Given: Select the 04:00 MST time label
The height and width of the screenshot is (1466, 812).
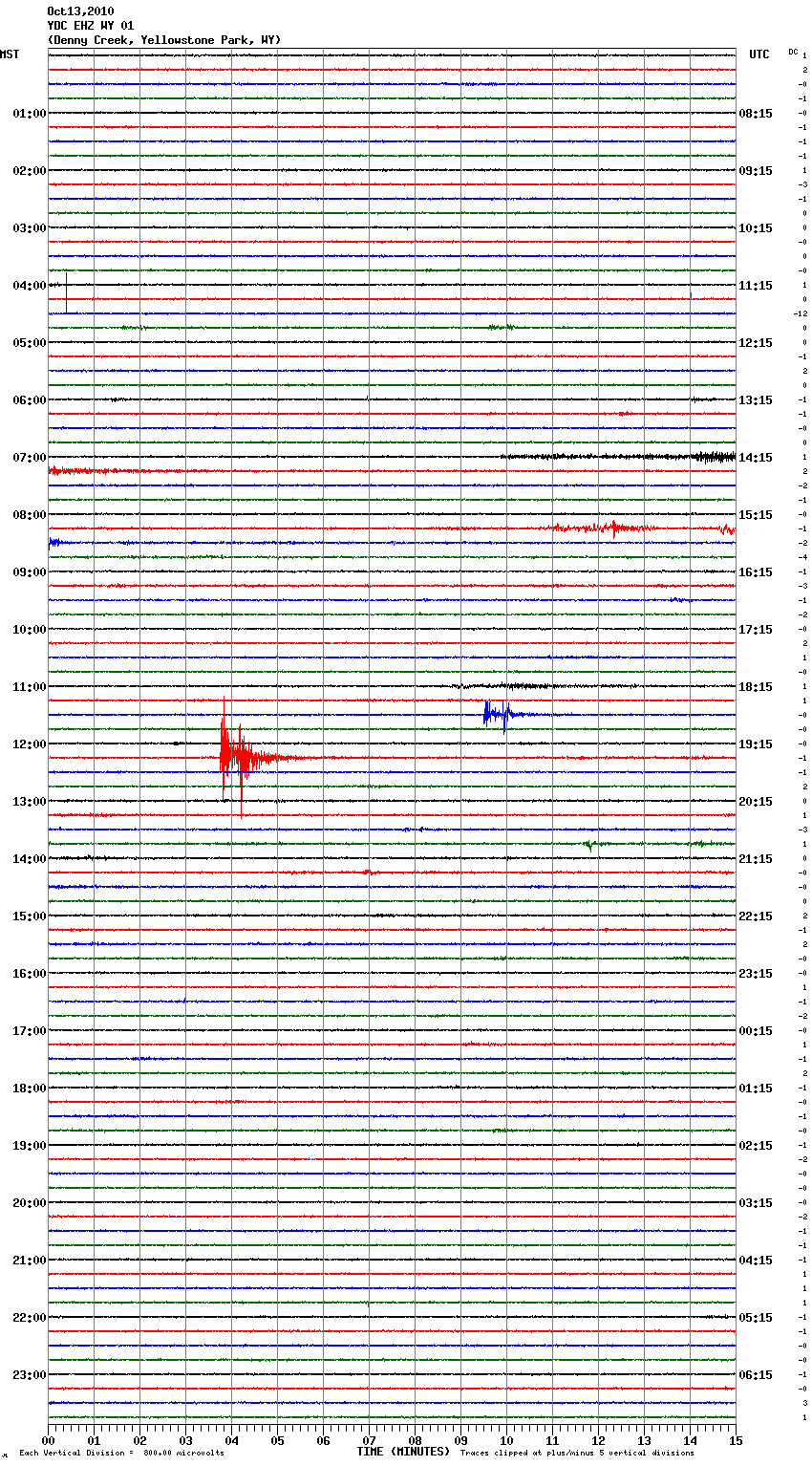Looking at the screenshot, I should click(30, 286).
